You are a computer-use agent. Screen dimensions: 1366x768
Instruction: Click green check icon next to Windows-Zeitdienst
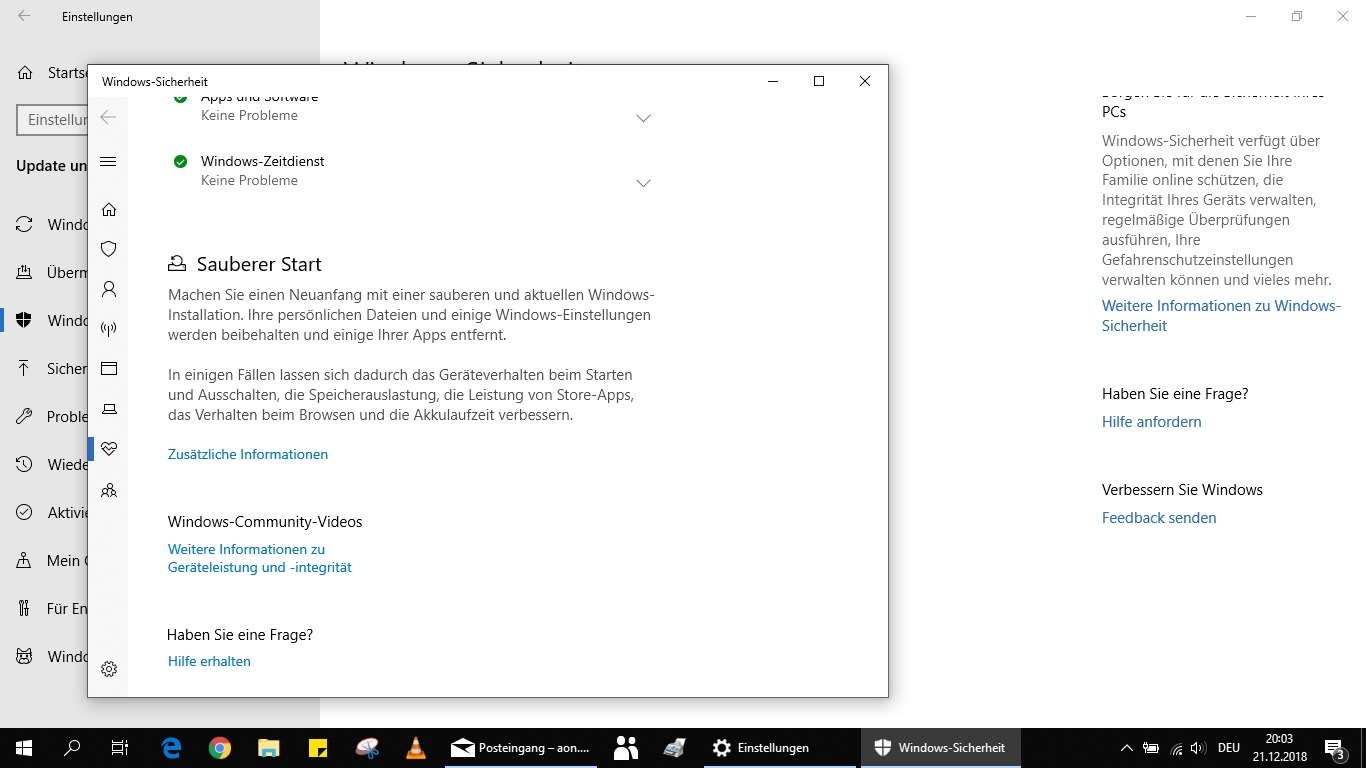pos(180,161)
